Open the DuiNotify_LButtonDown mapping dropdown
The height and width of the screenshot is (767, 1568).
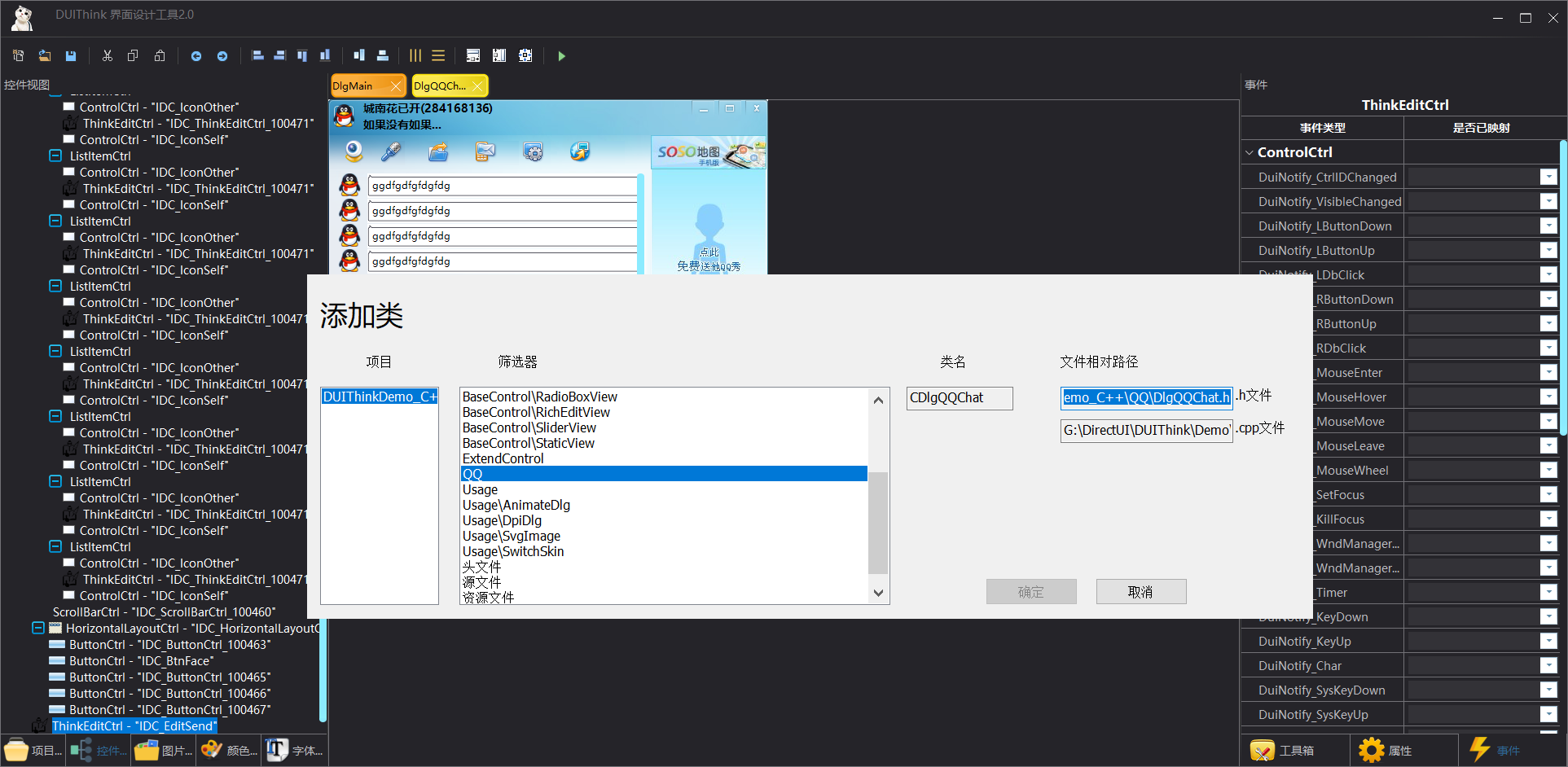(1548, 226)
